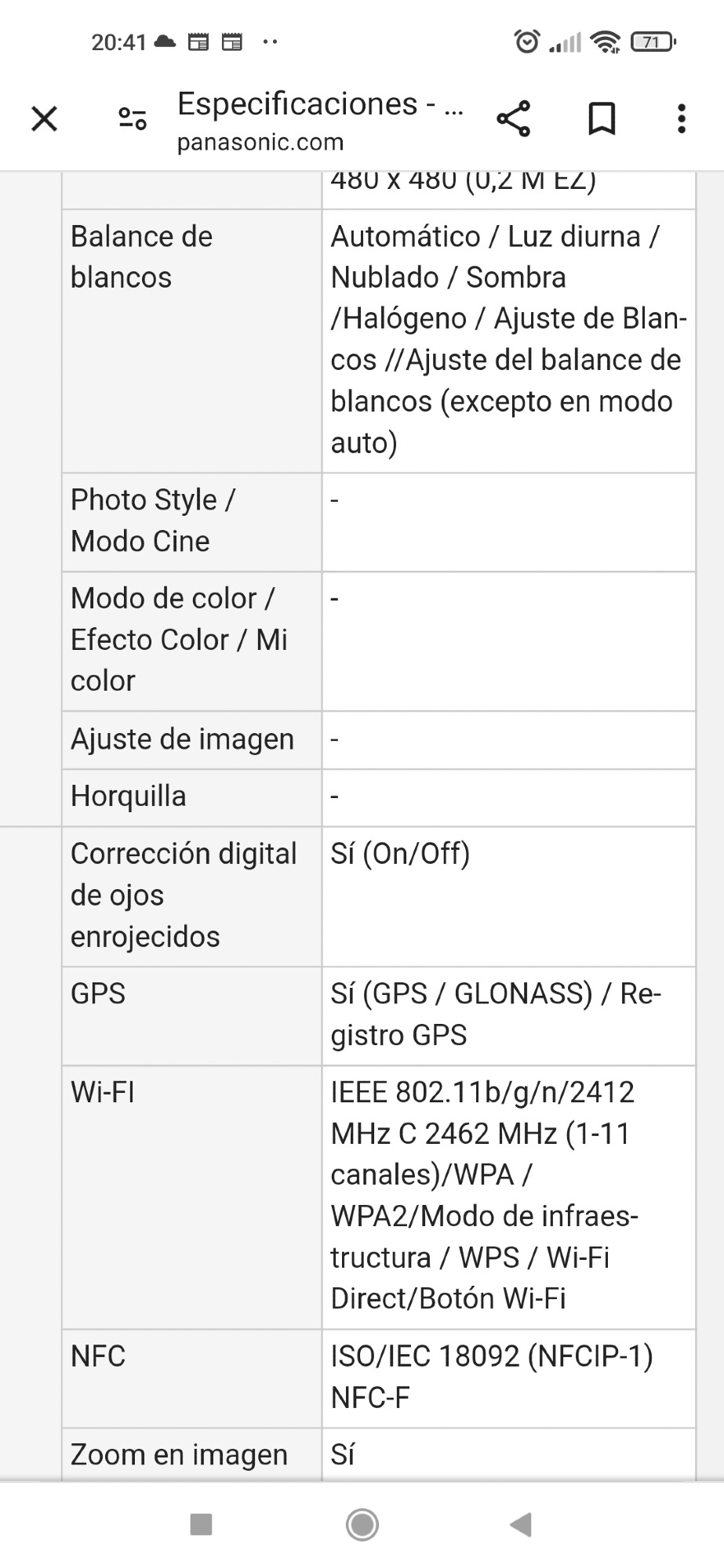Tap the share icon

tap(514, 119)
